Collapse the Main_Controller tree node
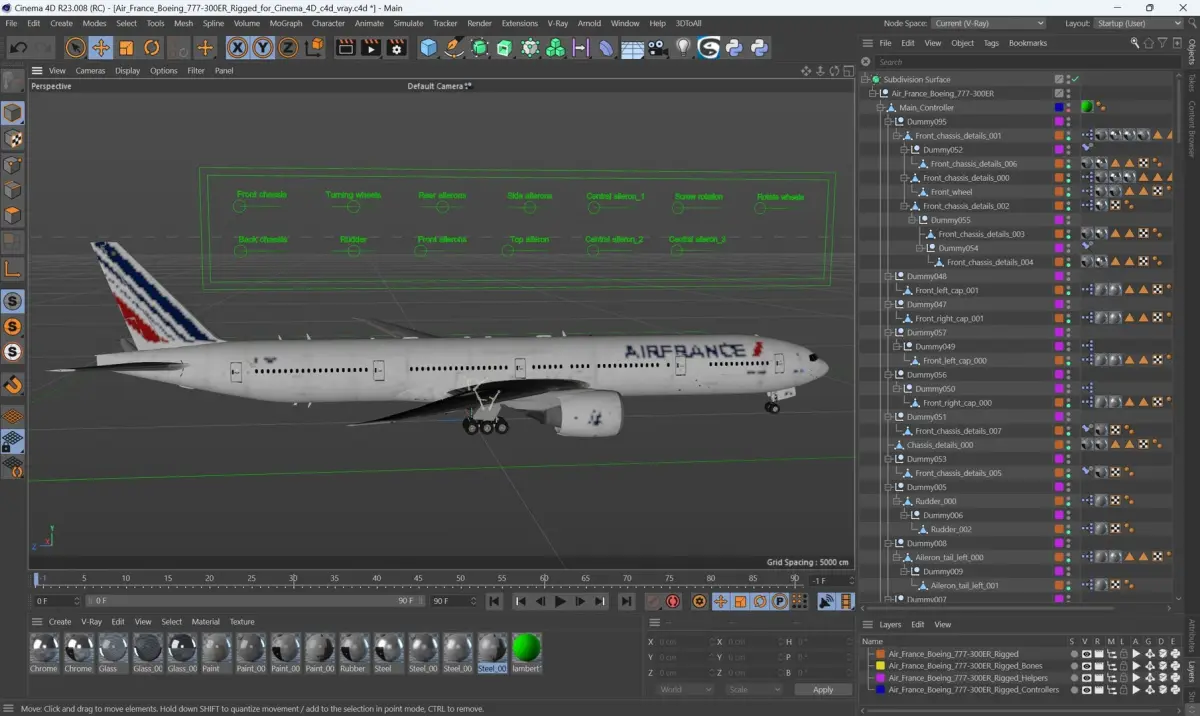The height and width of the screenshot is (716, 1200). click(x=880, y=107)
